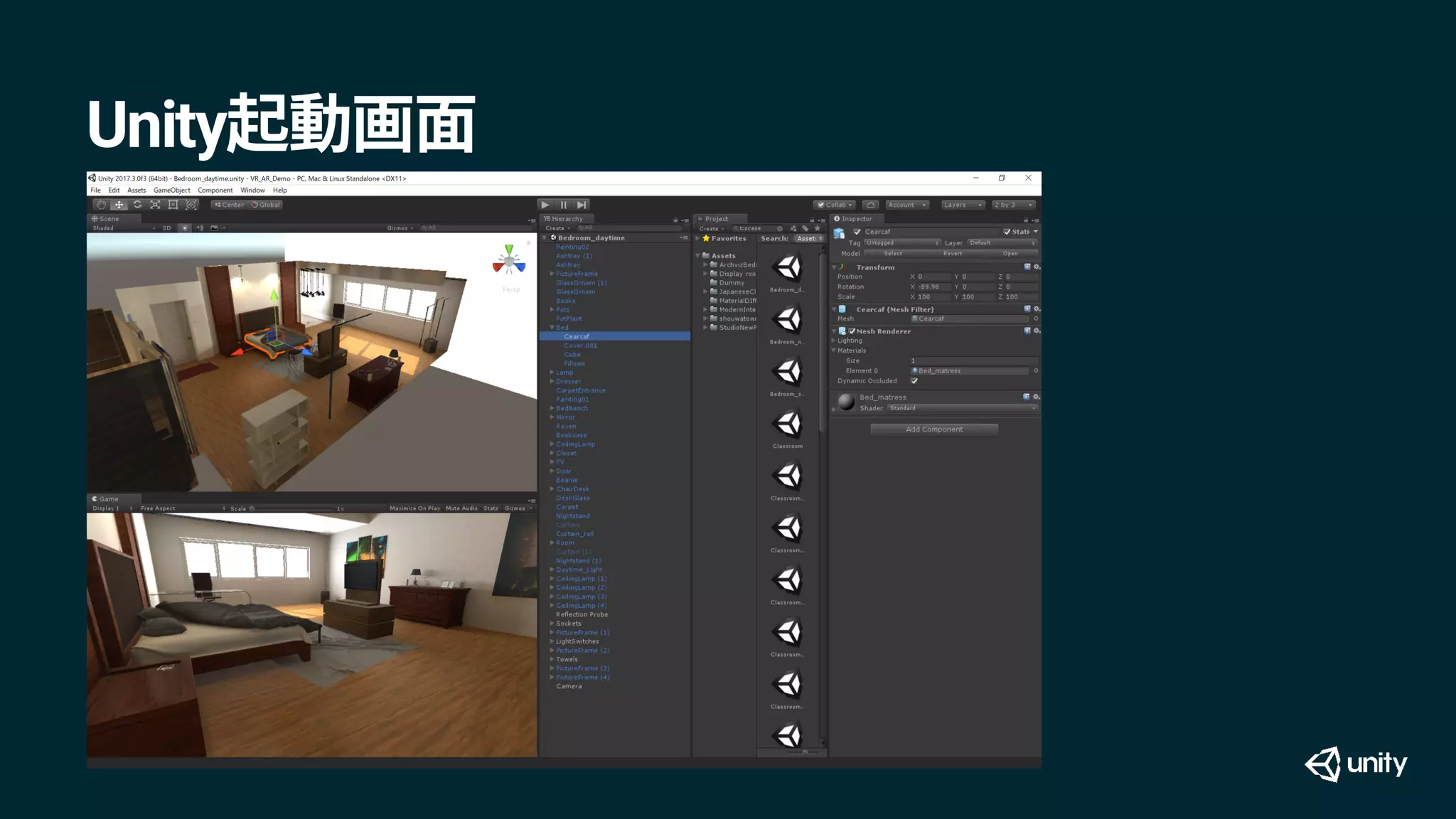
Task: Toggle Scene lighting sun icon
Action: click(x=184, y=228)
